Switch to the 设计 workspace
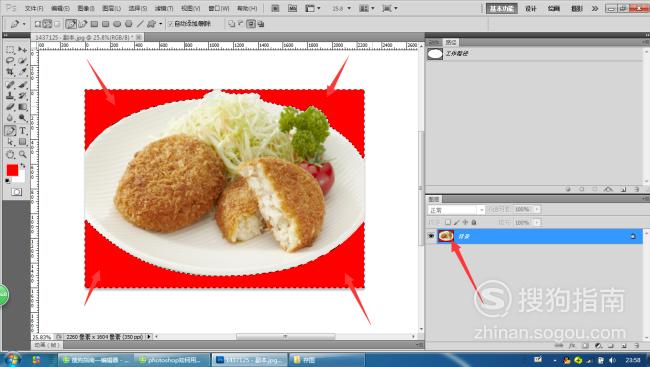The height and width of the screenshot is (367, 650). pyautogui.click(x=531, y=8)
